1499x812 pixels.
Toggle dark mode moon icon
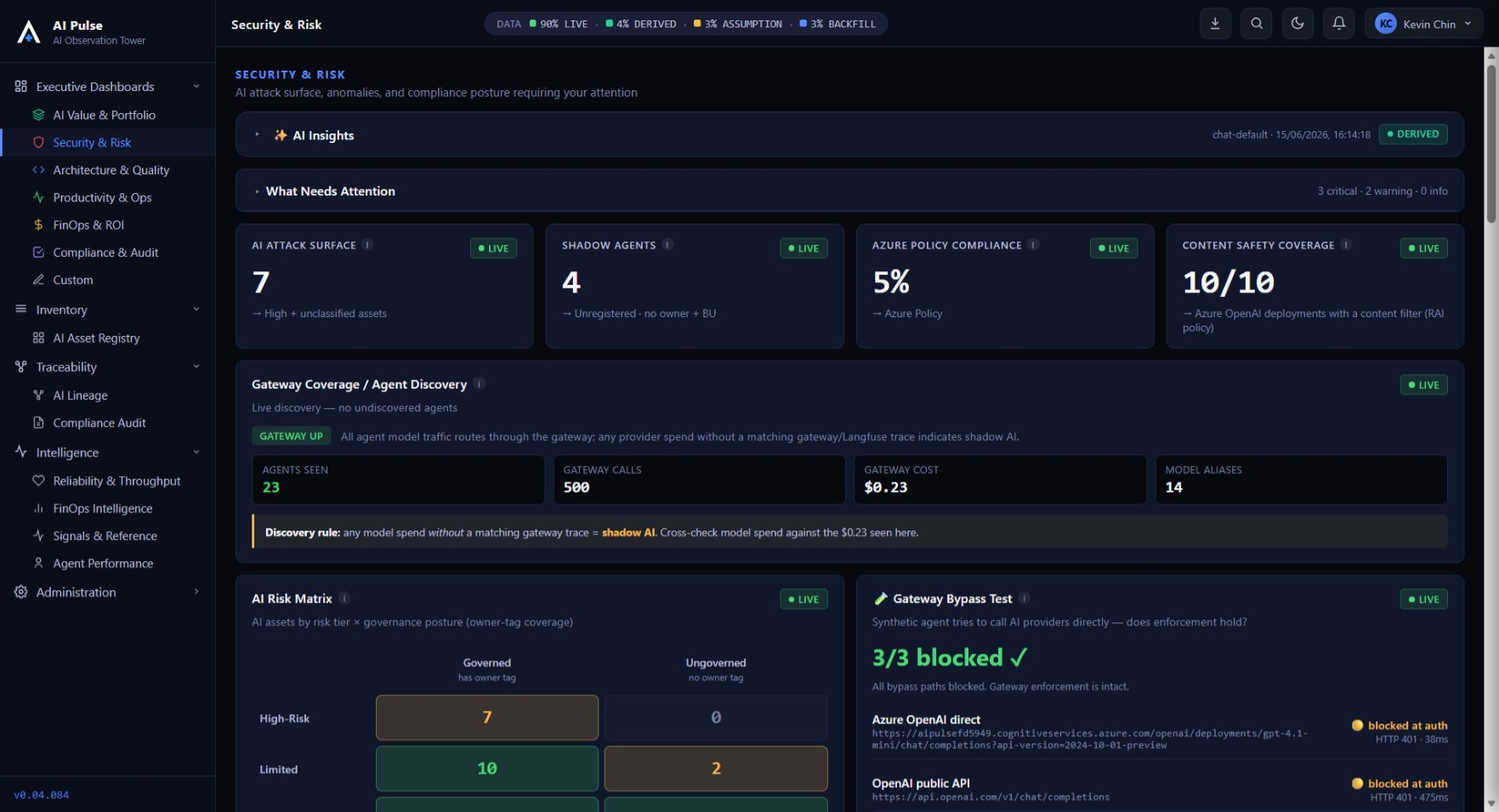[1297, 24]
